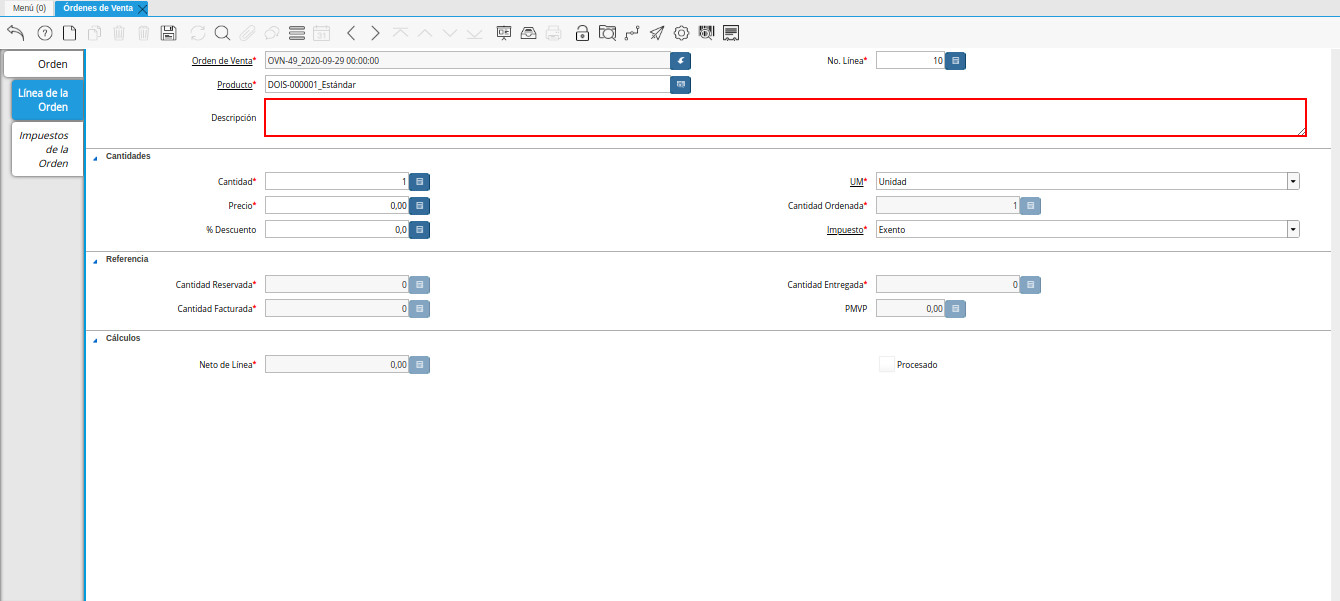Click the paper plane request icon
This screenshot has height=601, width=1340.
click(x=656, y=33)
